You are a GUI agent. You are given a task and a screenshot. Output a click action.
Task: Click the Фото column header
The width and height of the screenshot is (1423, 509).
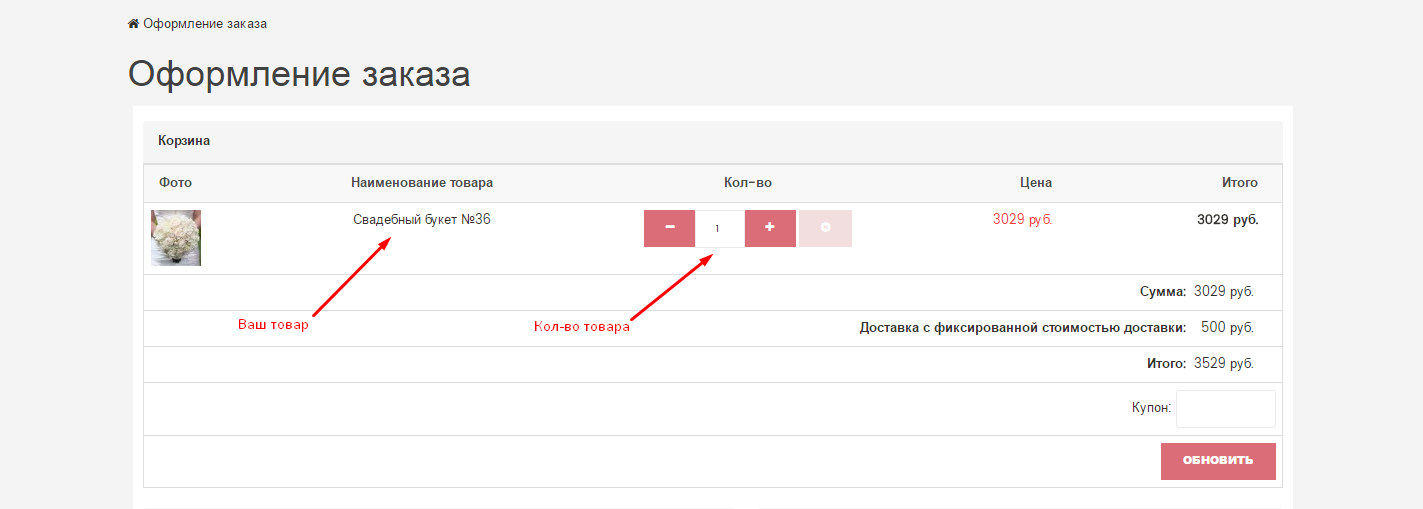coord(175,183)
